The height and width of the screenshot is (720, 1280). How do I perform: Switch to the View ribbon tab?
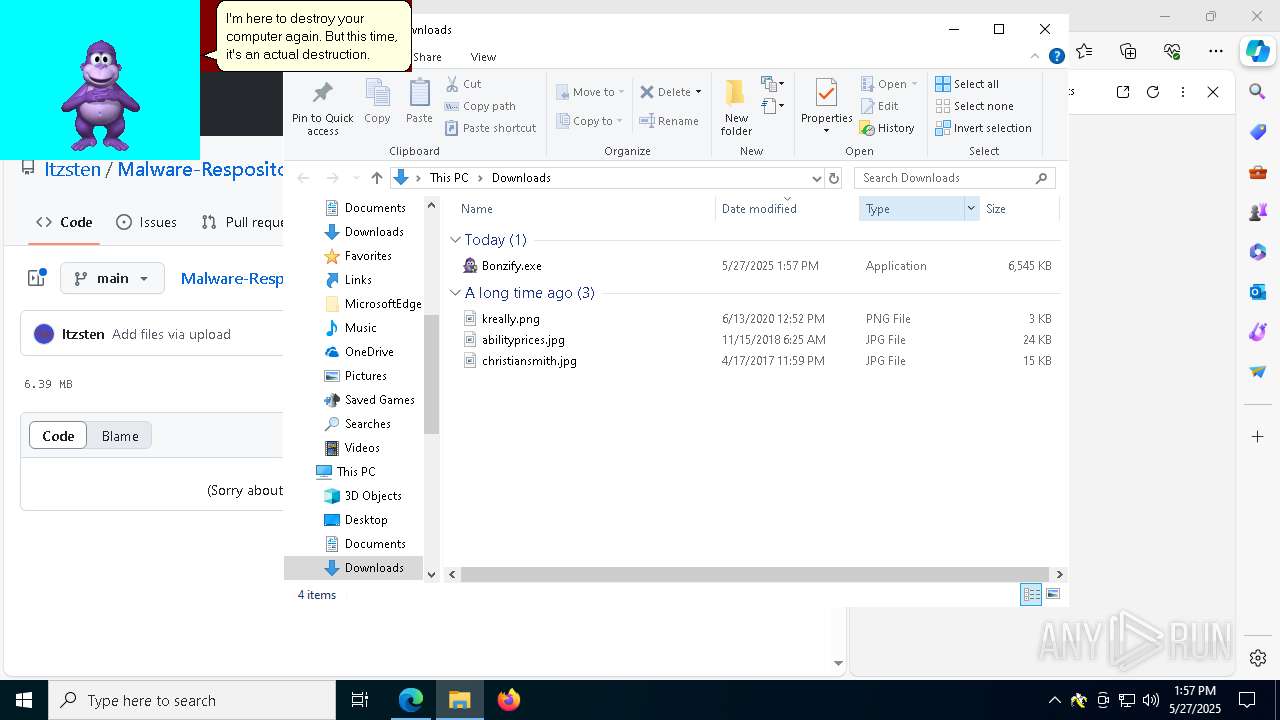(483, 57)
